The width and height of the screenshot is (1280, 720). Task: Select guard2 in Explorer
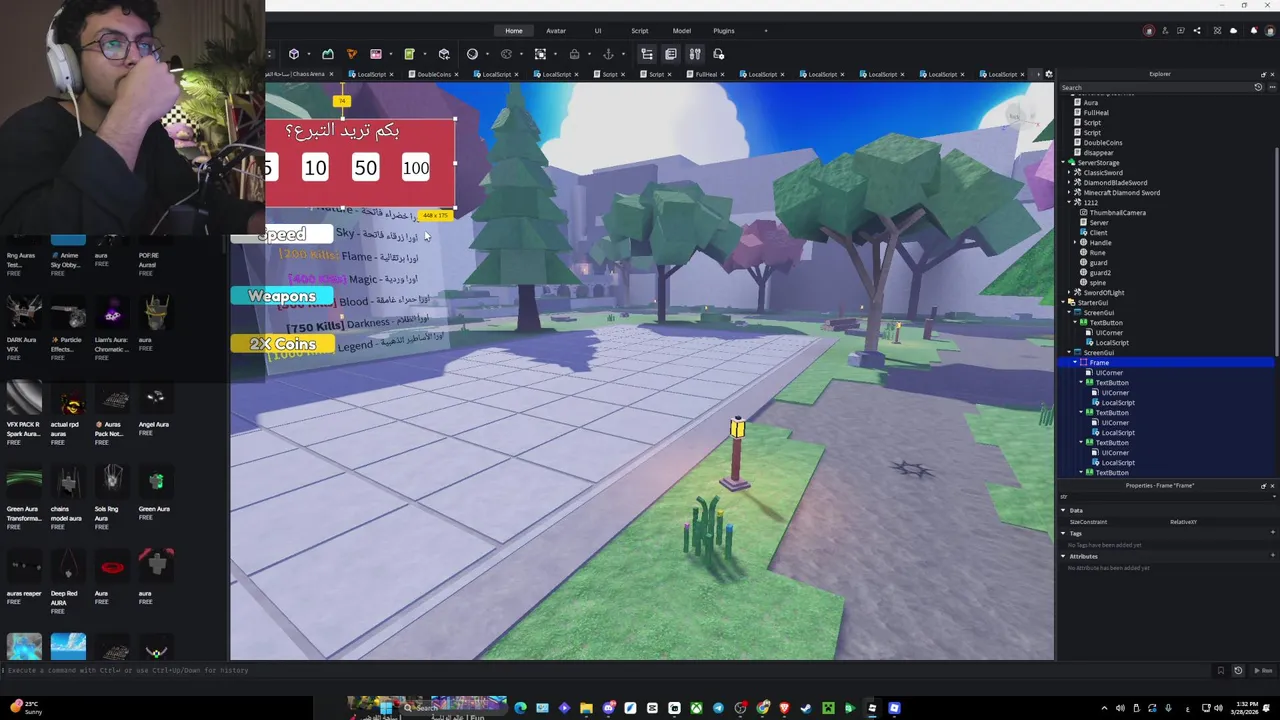point(1100,273)
